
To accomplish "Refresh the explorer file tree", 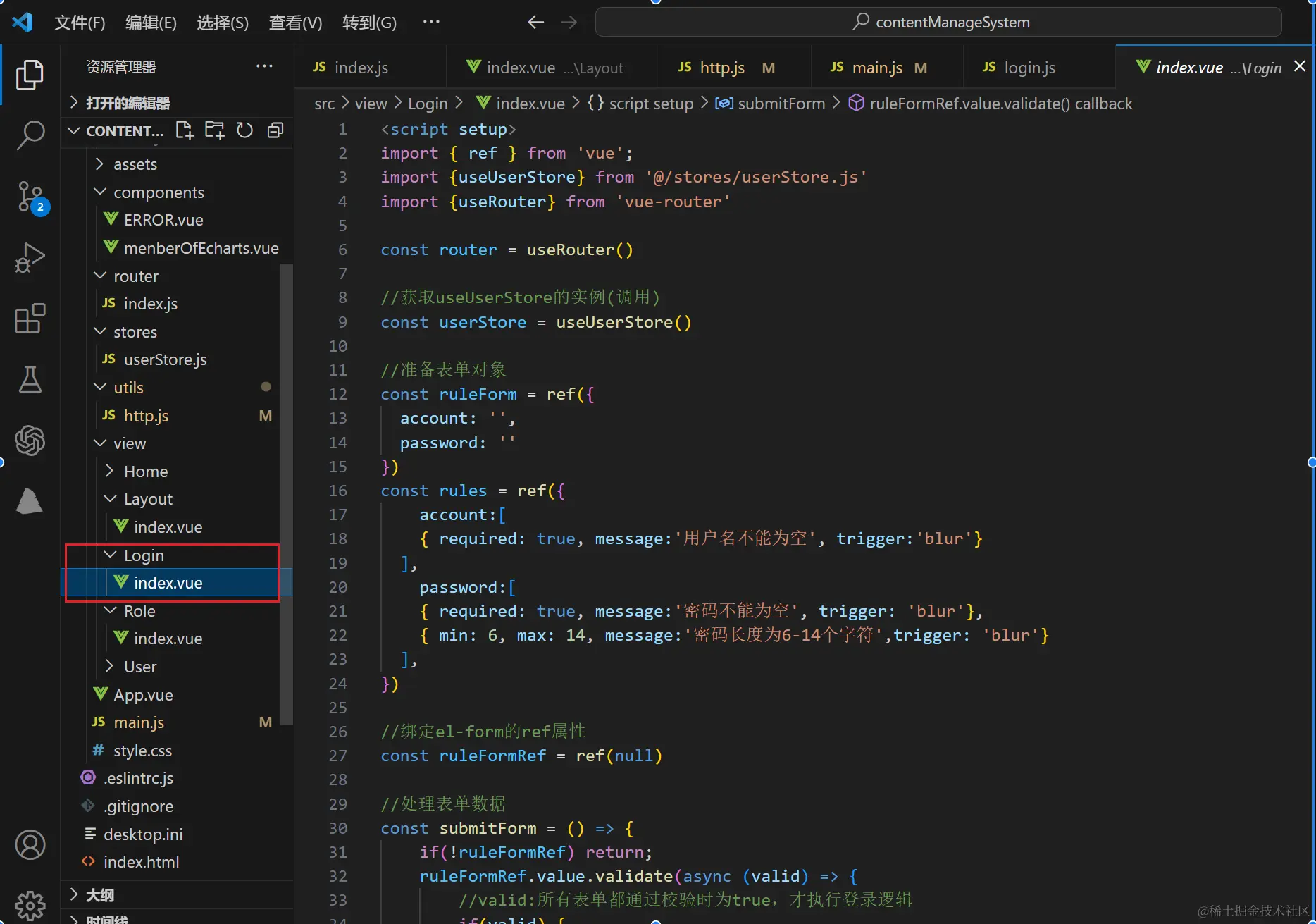I will (x=244, y=130).
